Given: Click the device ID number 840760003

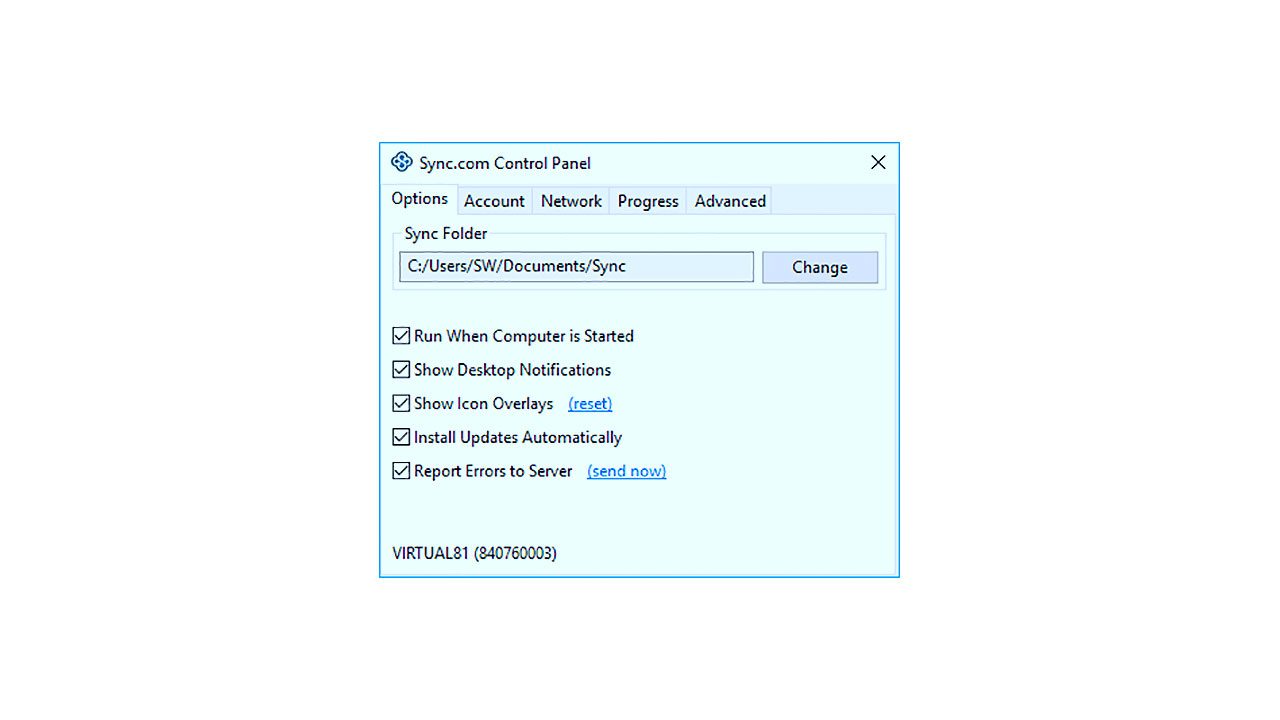Looking at the screenshot, I should [x=515, y=553].
